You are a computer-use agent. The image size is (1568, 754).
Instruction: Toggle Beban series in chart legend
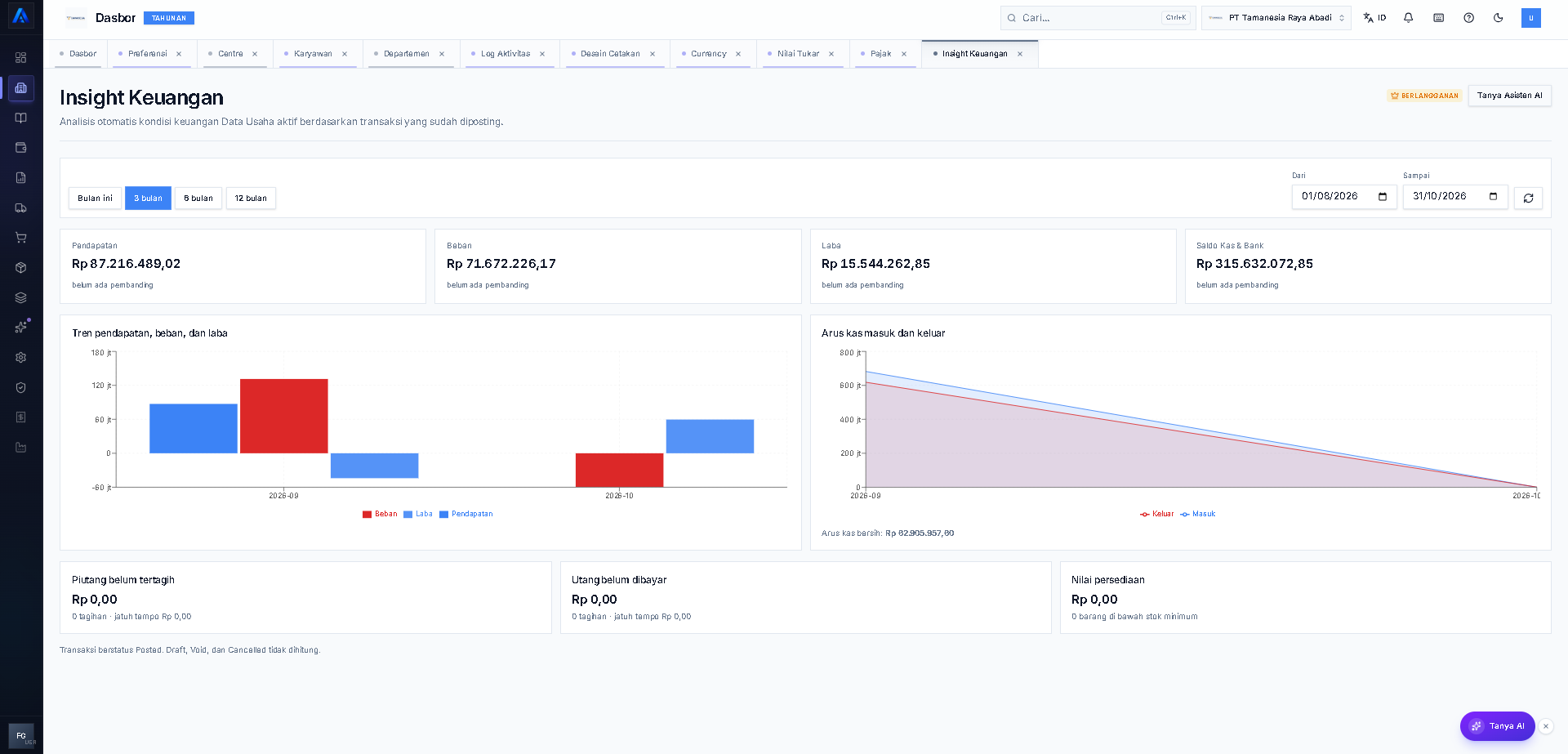tap(380, 514)
